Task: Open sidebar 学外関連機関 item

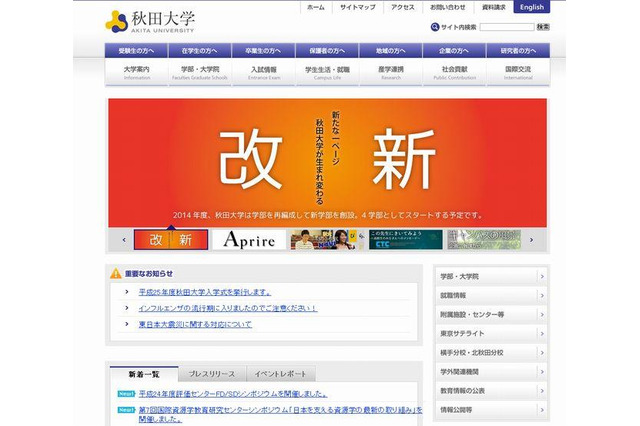Action: (x=491, y=372)
